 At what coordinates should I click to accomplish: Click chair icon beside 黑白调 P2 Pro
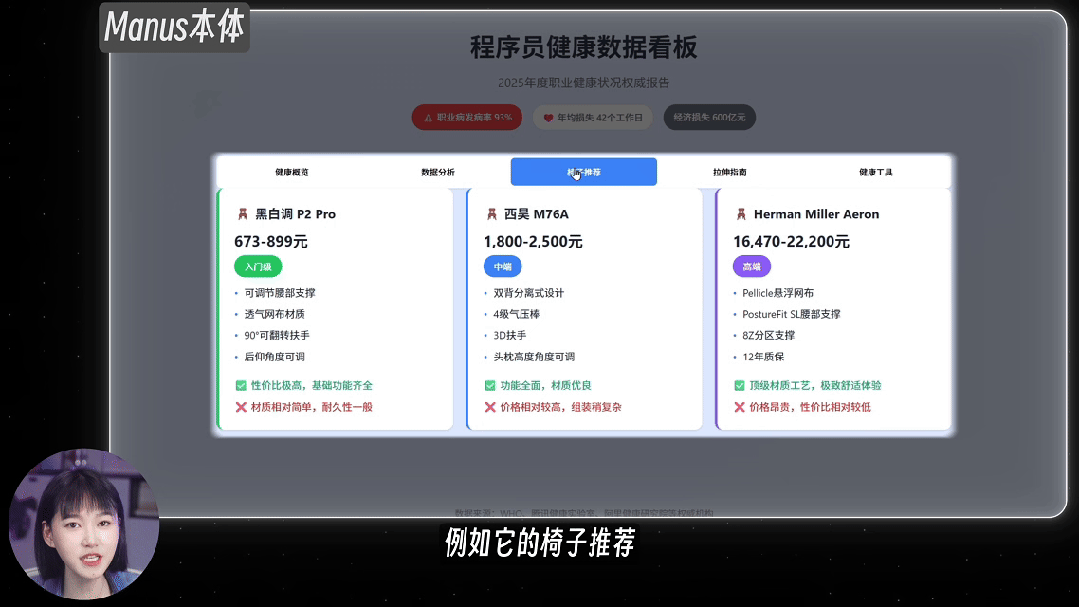click(x=242, y=214)
